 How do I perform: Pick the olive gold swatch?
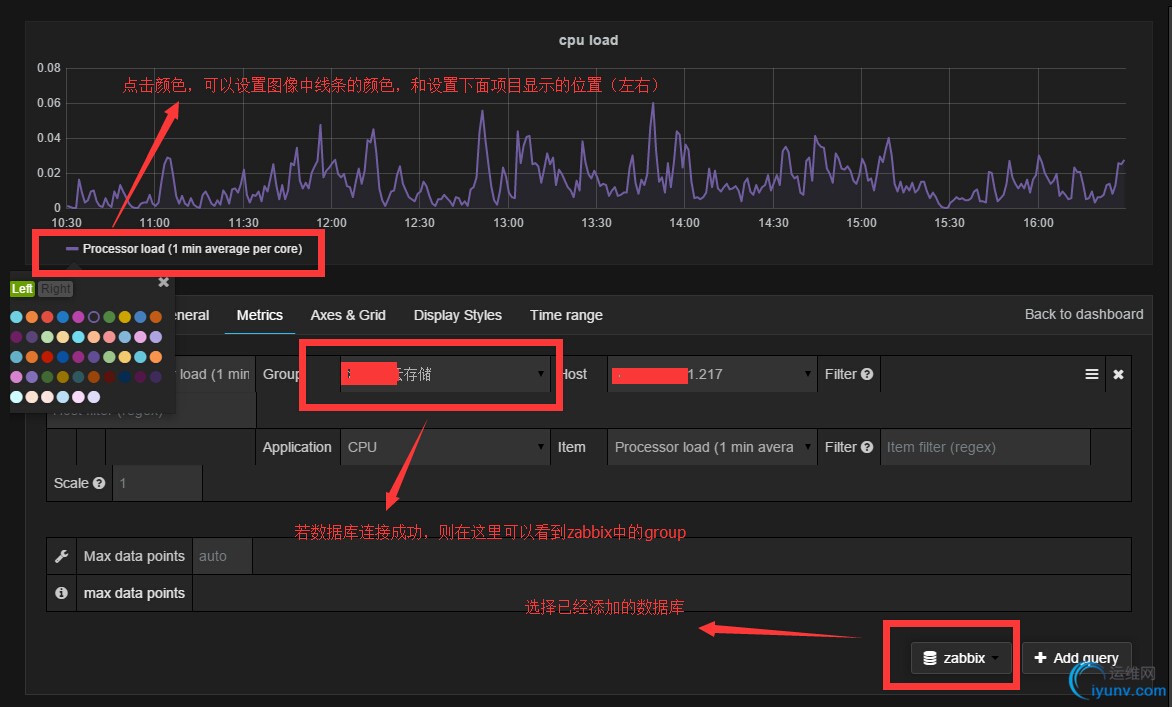[63, 377]
